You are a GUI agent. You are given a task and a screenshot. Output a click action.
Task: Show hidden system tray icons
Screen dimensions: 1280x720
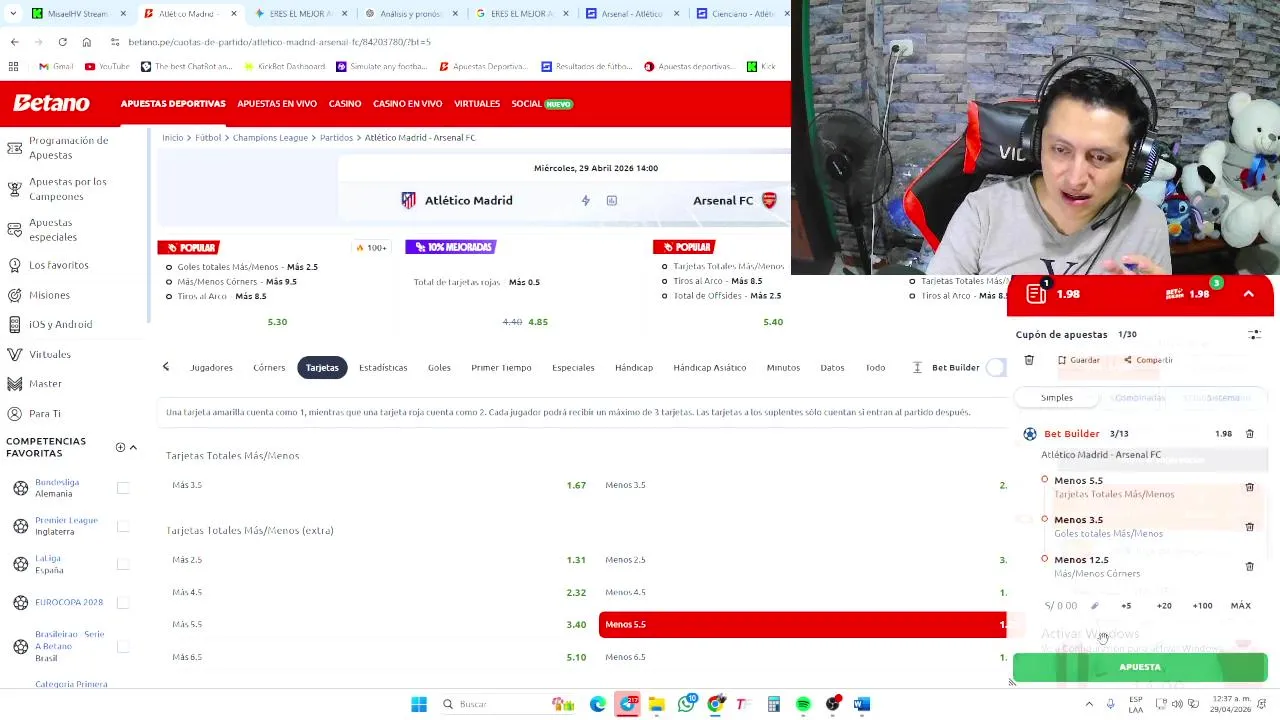coord(1089,705)
